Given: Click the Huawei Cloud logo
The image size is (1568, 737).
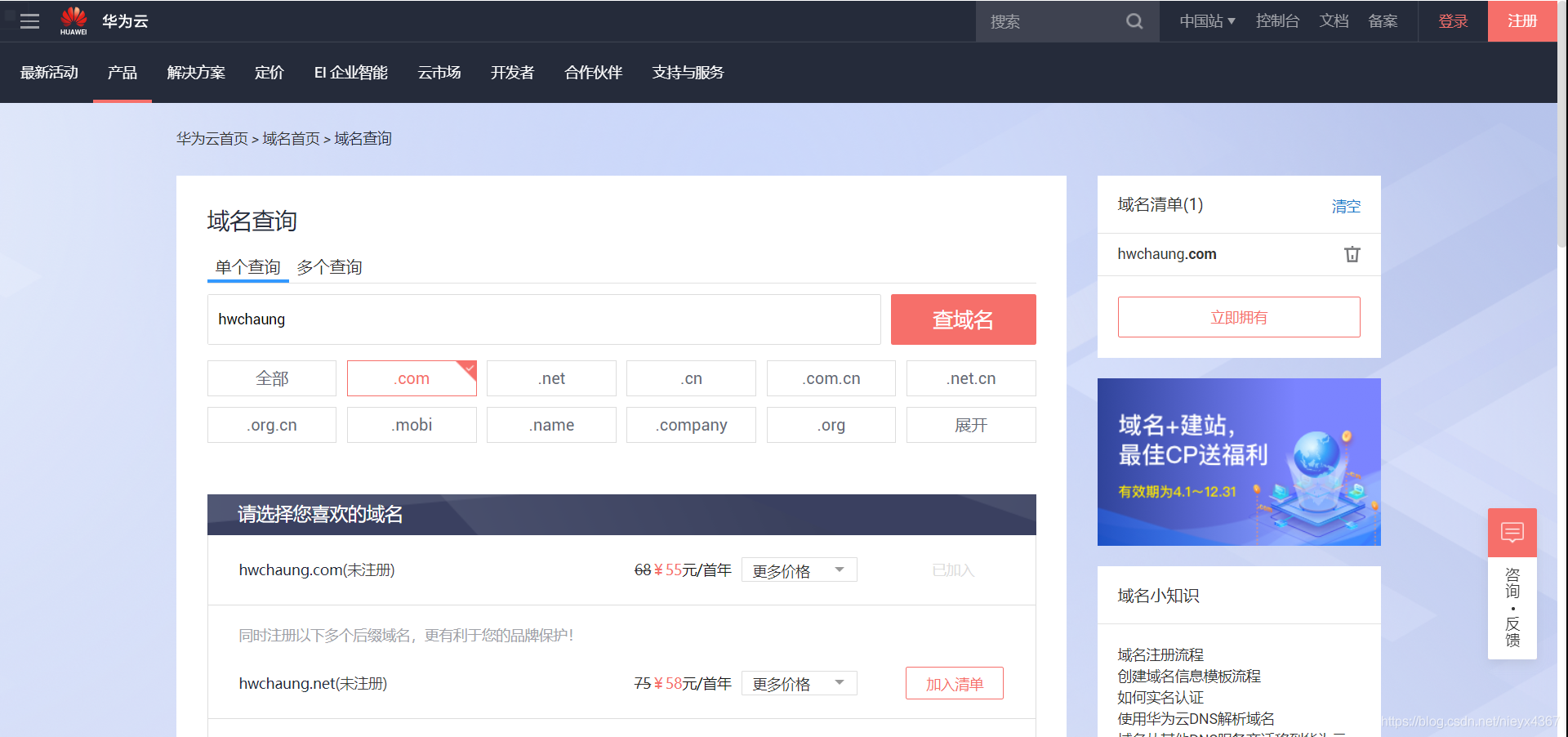Looking at the screenshot, I should tap(73, 20).
